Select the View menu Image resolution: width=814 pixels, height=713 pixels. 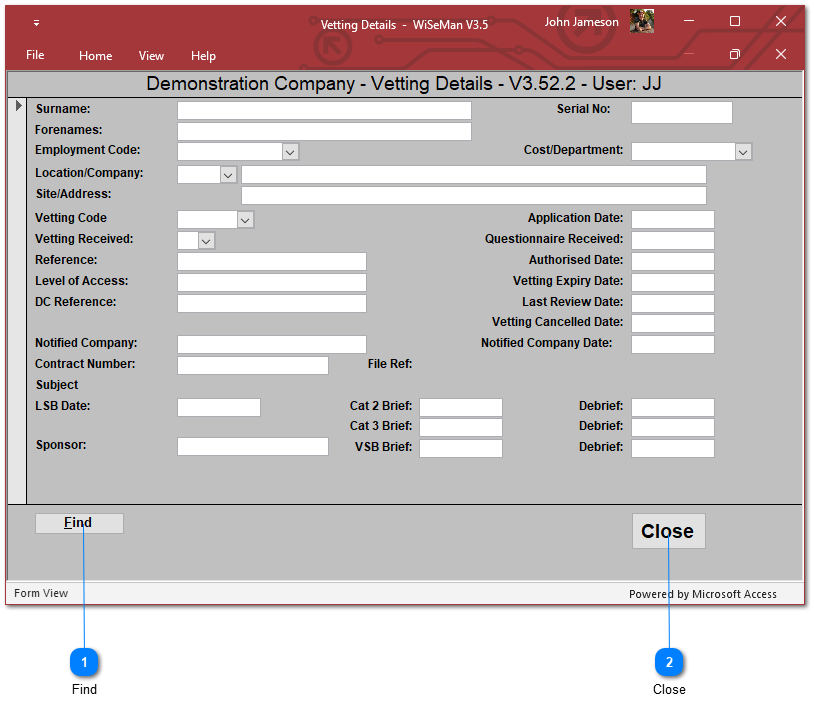(151, 56)
